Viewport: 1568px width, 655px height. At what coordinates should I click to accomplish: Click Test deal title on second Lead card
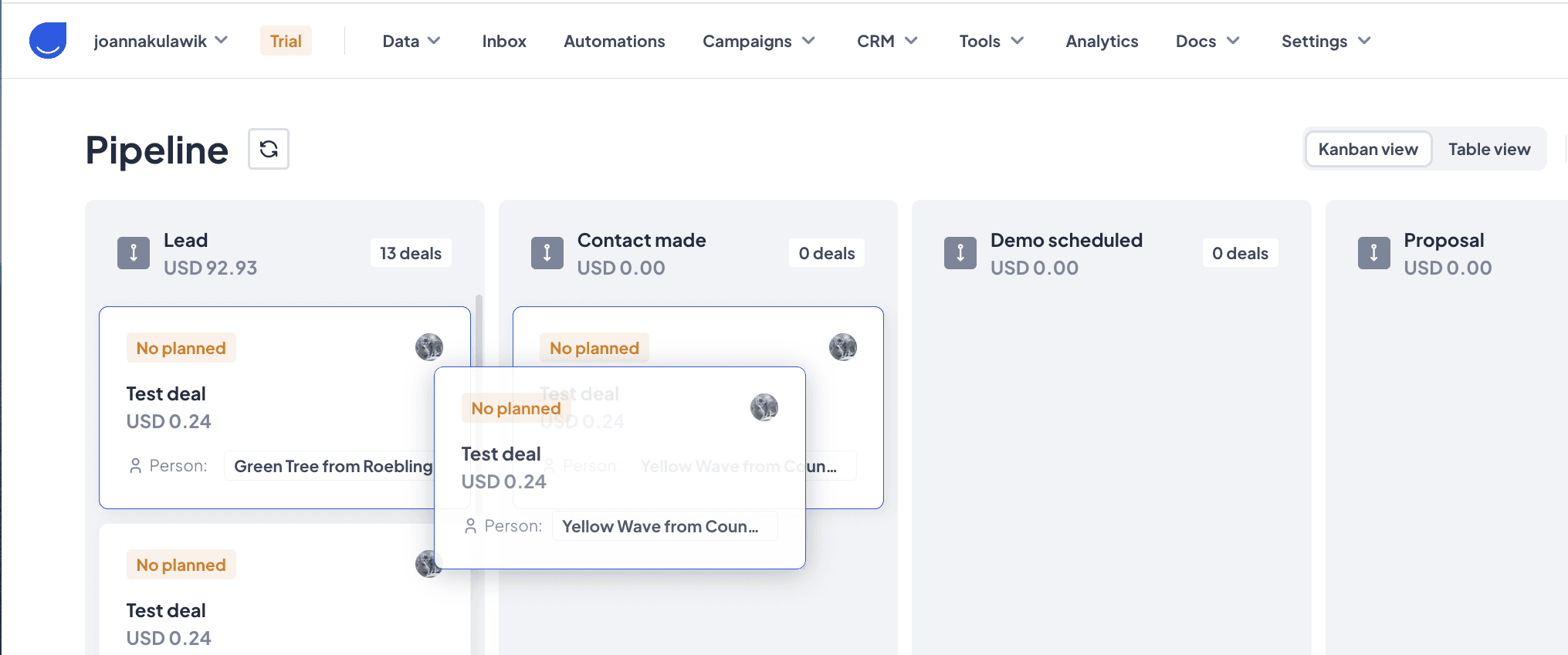click(x=166, y=610)
